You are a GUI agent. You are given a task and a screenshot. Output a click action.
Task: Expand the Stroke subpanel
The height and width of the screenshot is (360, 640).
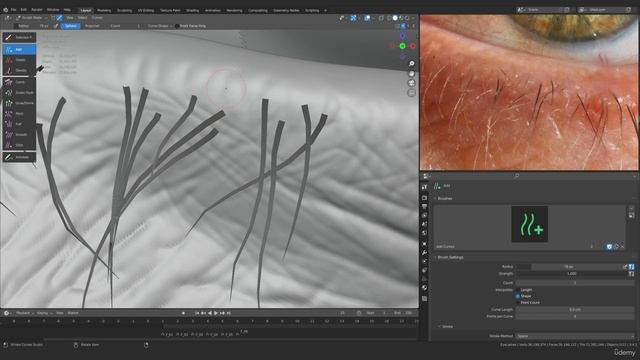446,327
